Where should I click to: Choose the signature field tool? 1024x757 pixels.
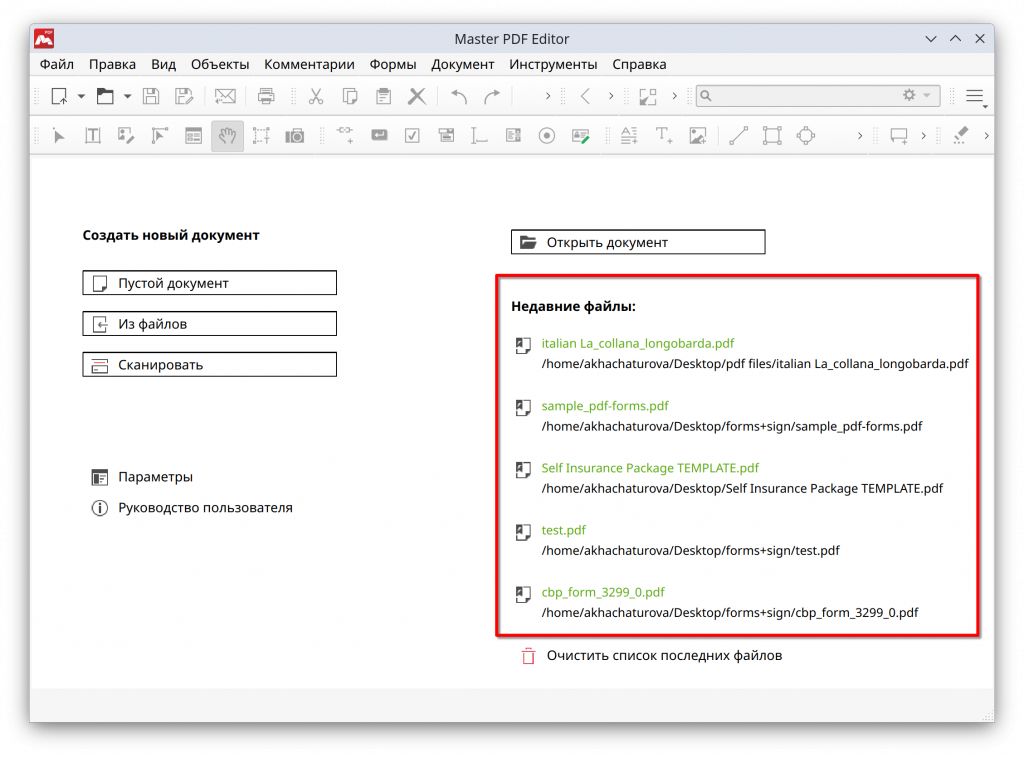[x=580, y=136]
